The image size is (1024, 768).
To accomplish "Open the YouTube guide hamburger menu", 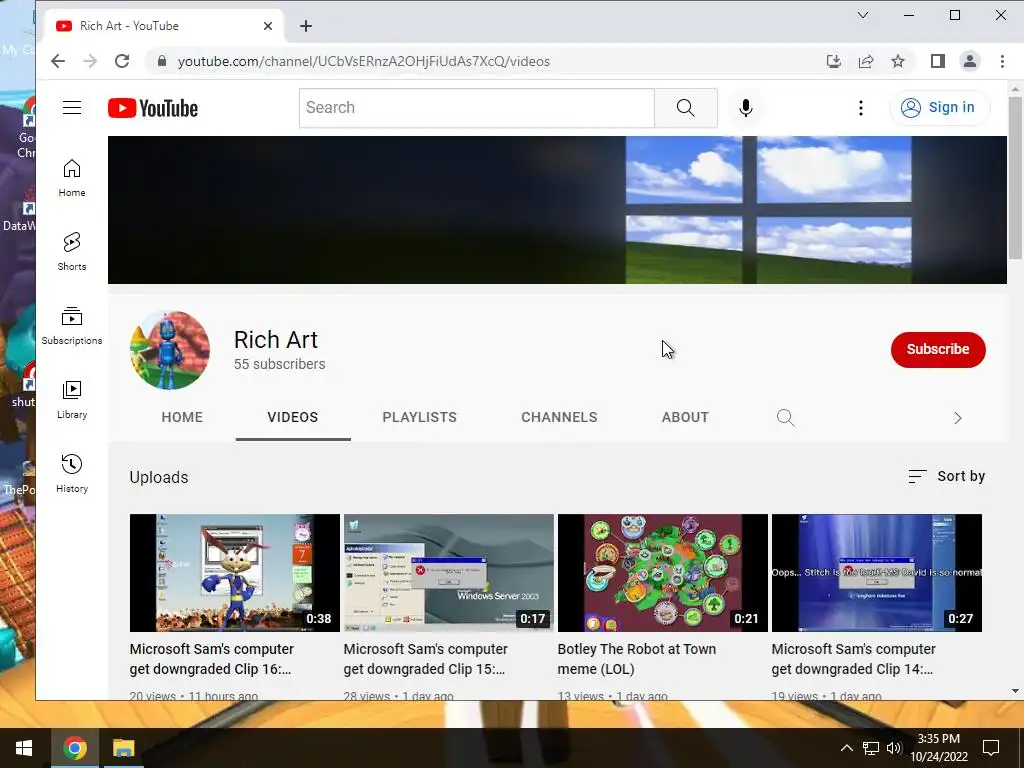I will 72,108.
